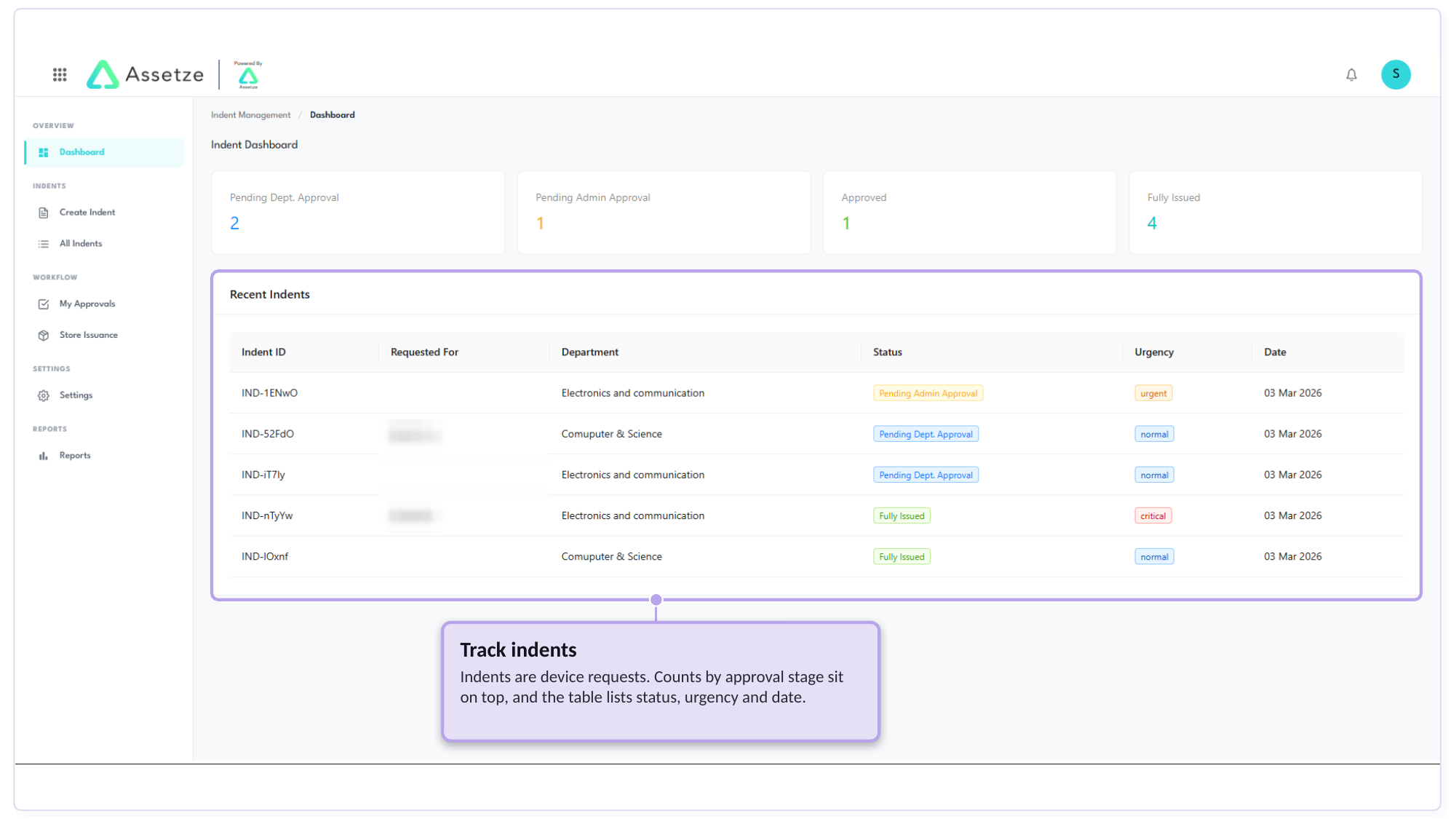Click the Recent Indents heading
The width and height of the screenshot is (1456, 819).
[269, 294]
